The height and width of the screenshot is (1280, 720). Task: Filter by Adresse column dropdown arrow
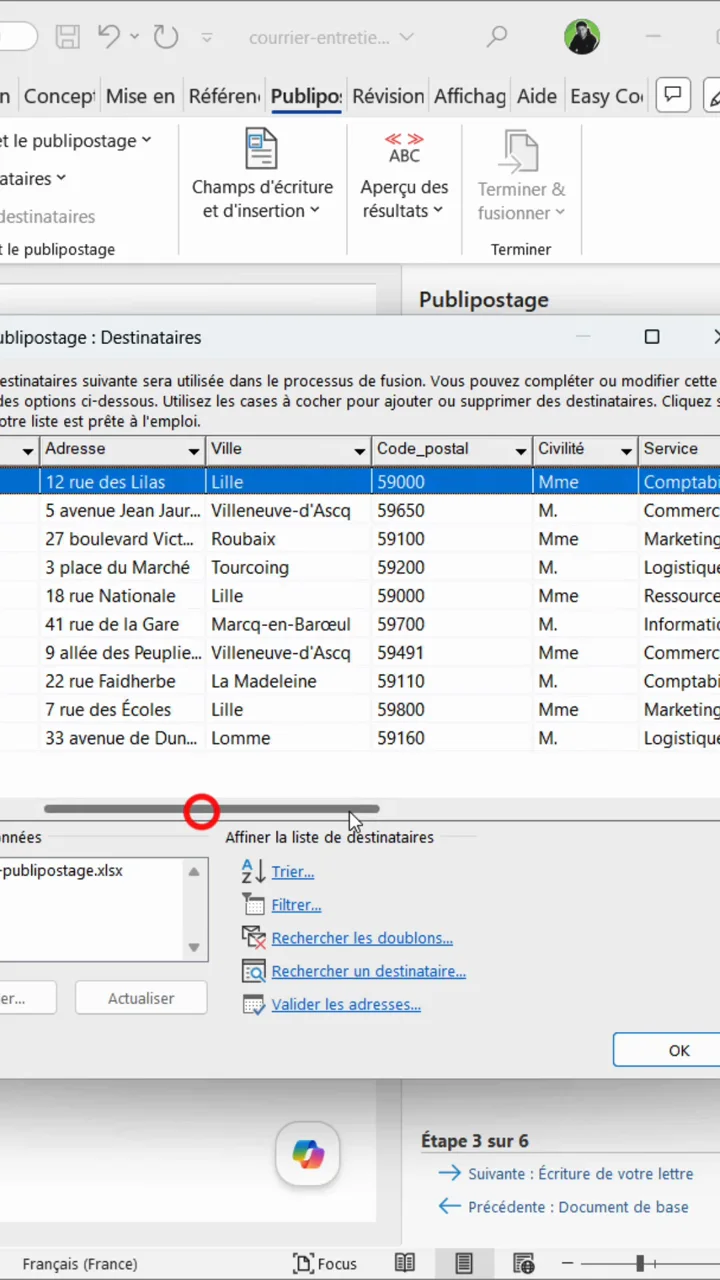[193, 452]
